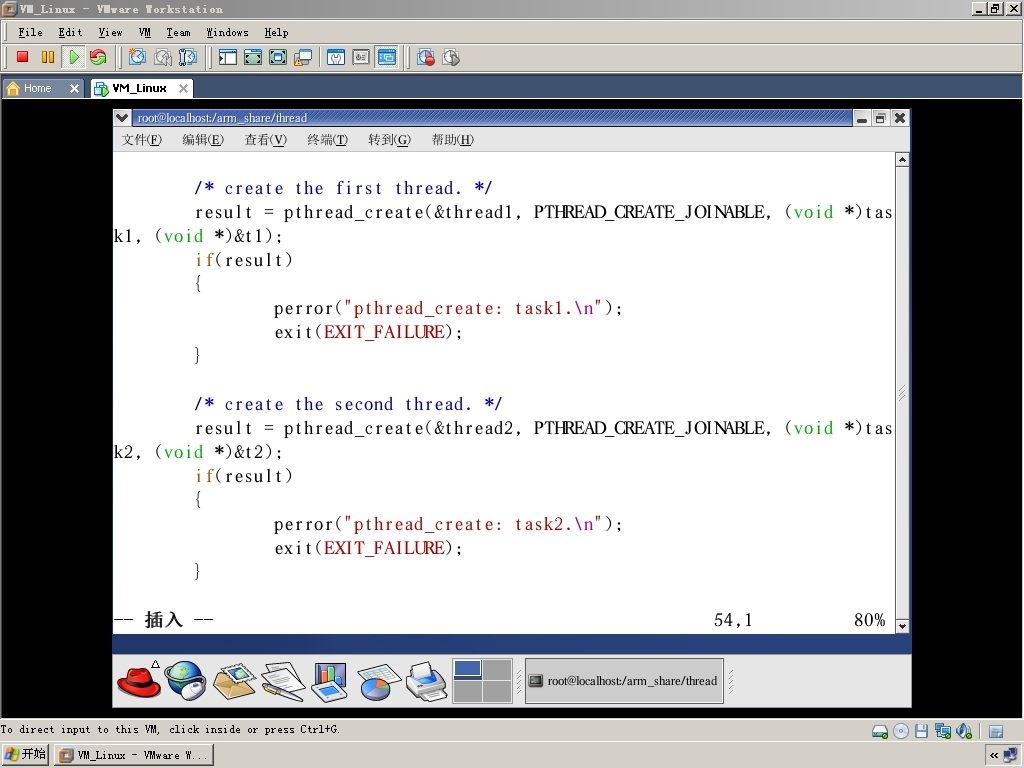Open the Help menu in VMware
The width and height of the screenshot is (1024, 768).
(x=276, y=32)
